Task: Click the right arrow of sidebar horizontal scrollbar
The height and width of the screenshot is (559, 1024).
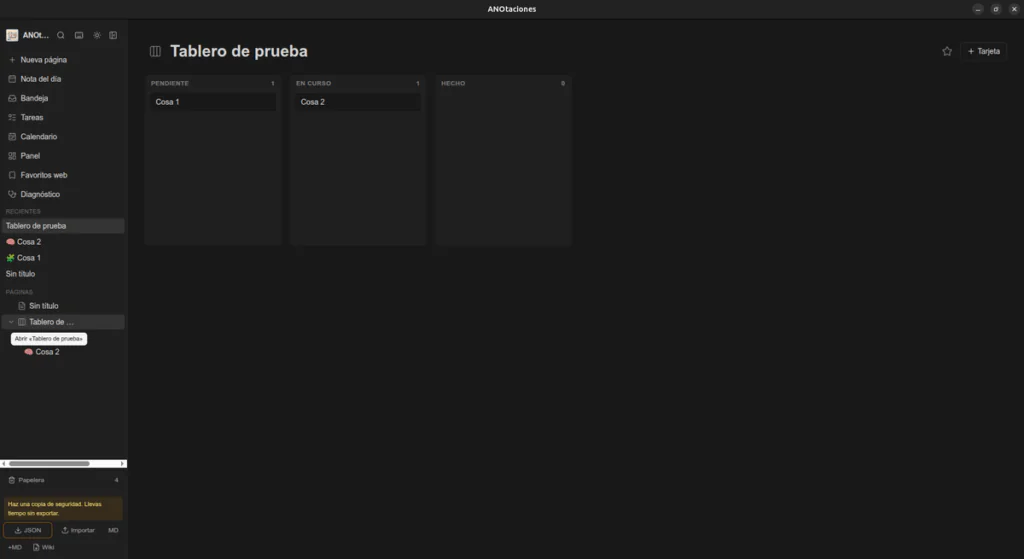Action: click(x=122, y=464)
